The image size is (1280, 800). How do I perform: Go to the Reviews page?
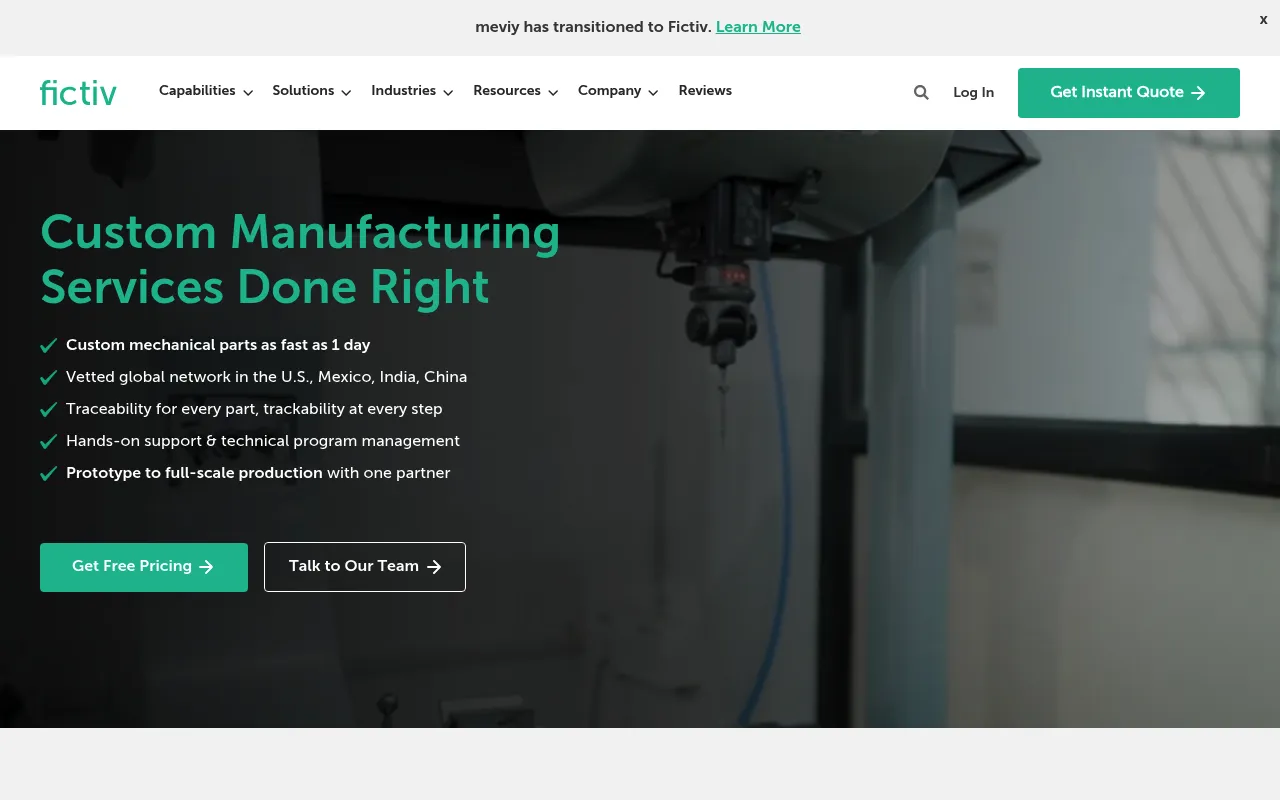(x=705, y=91)
